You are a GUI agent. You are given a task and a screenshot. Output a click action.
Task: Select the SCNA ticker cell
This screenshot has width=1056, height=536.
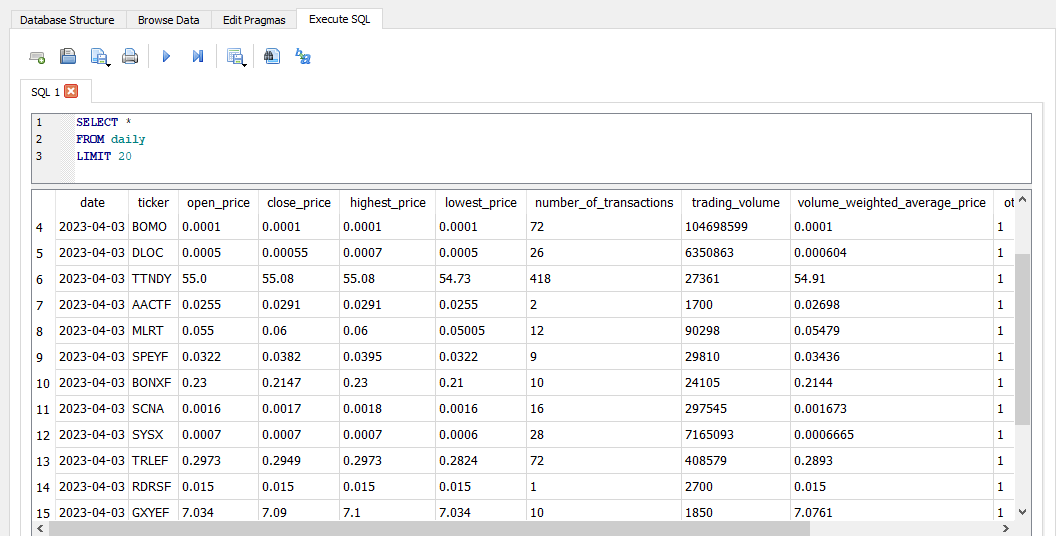click(x=153, y=409)
